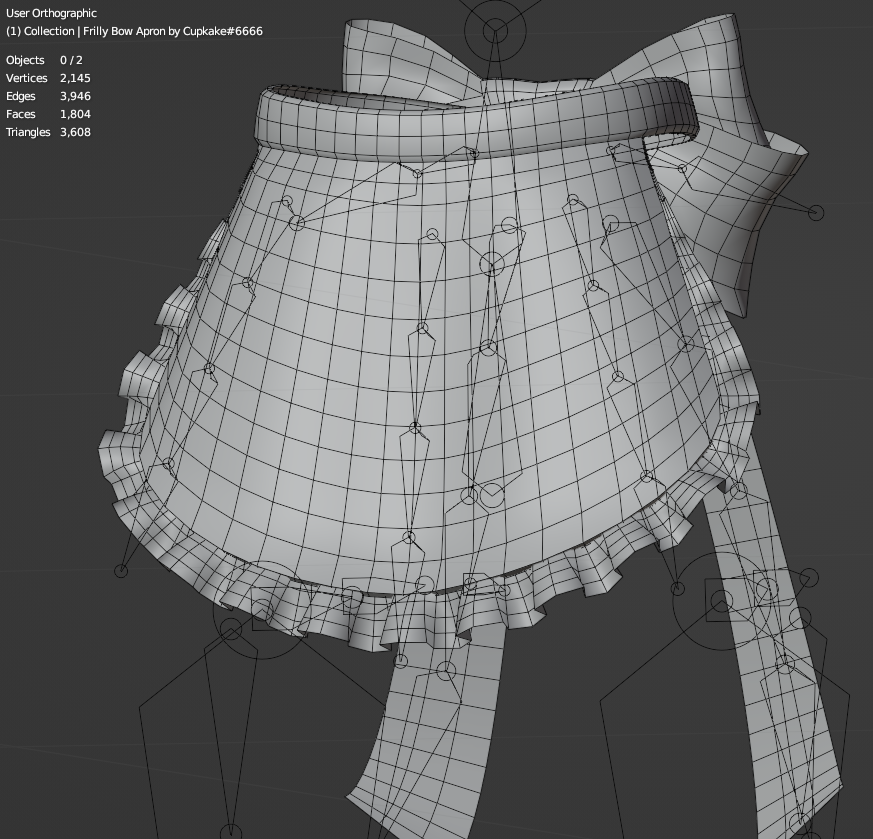Click the small bone tip below the left frills
This screenshot has height=839, width=873.
click(121, 571)
